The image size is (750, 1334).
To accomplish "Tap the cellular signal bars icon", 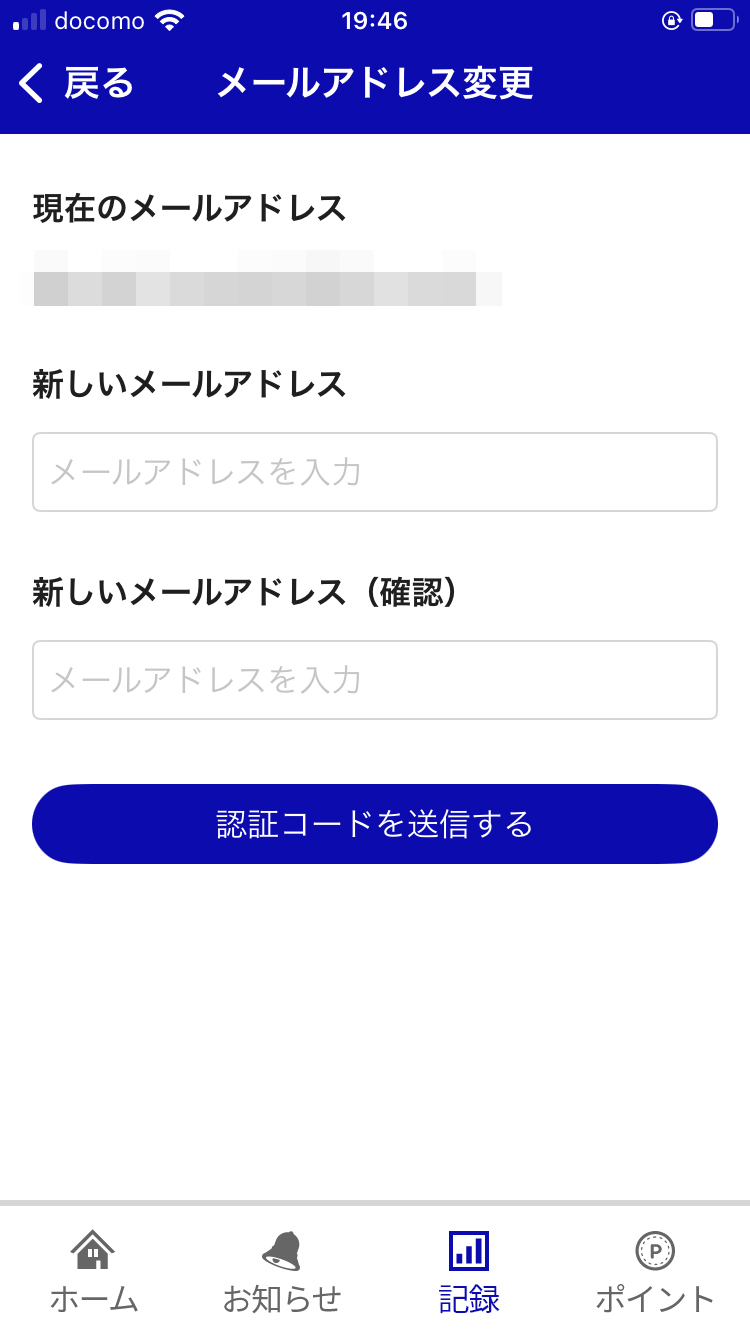I will click(x=29, y=20).
